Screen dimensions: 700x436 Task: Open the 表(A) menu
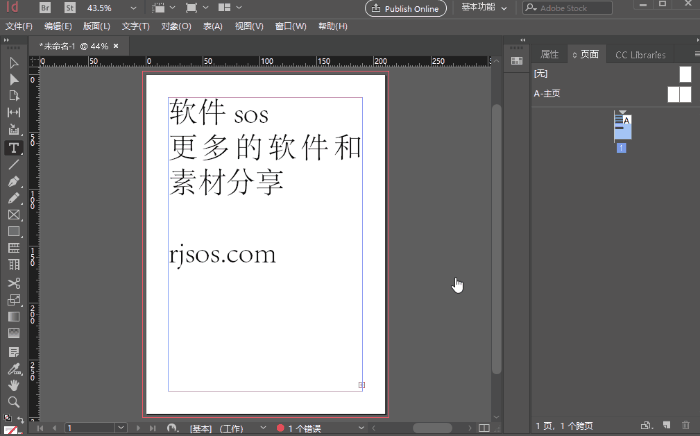213,26
